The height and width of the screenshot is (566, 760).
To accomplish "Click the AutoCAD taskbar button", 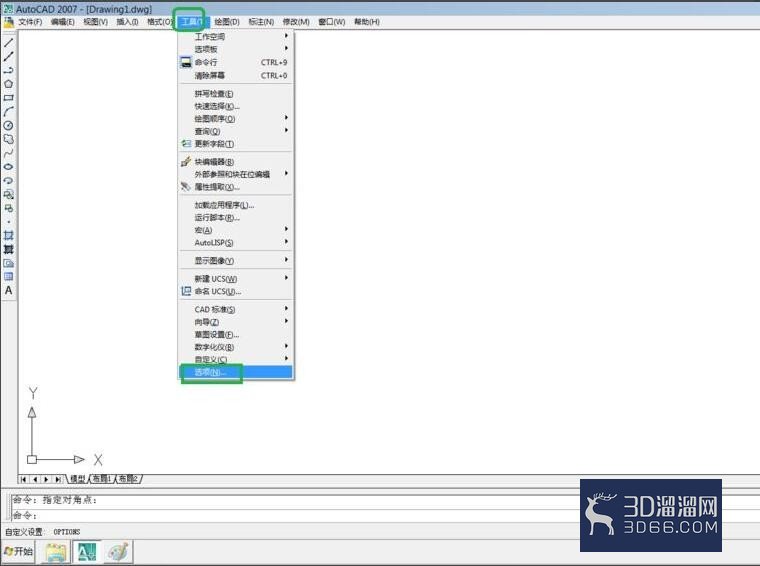I will coord(87,552).
